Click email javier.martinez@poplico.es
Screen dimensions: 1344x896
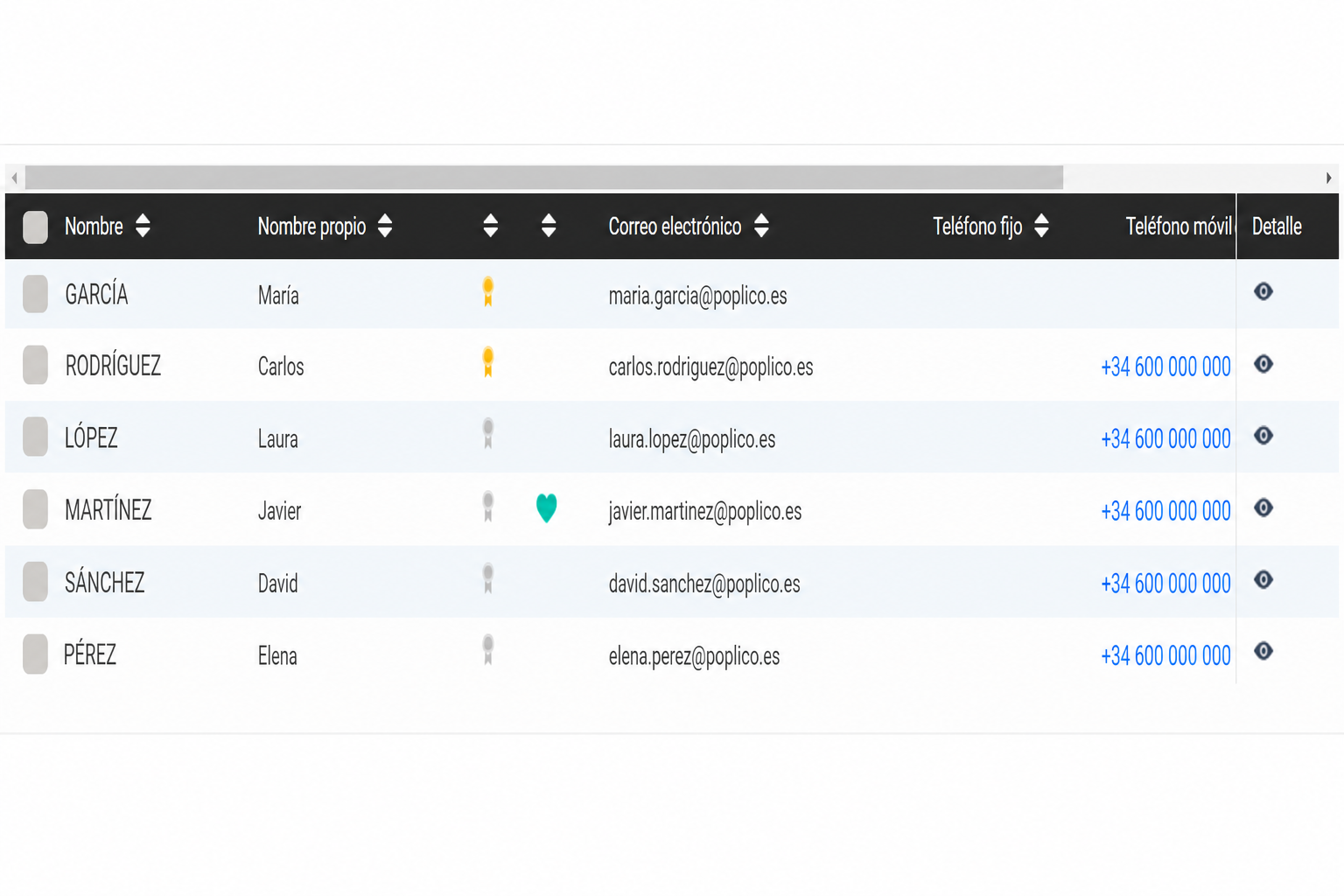click(704, 512)
